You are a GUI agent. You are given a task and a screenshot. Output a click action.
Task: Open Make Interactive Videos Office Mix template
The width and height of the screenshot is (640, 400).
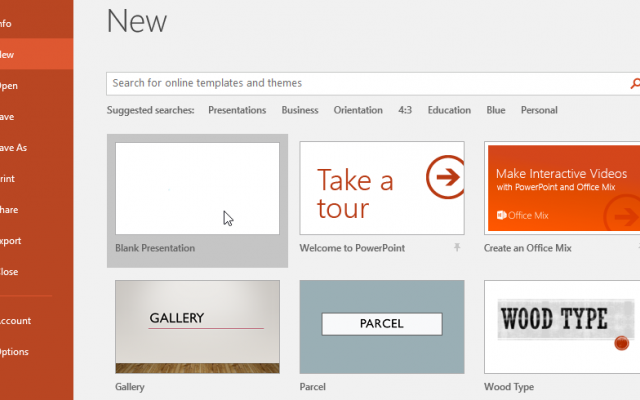coord(562,188)
